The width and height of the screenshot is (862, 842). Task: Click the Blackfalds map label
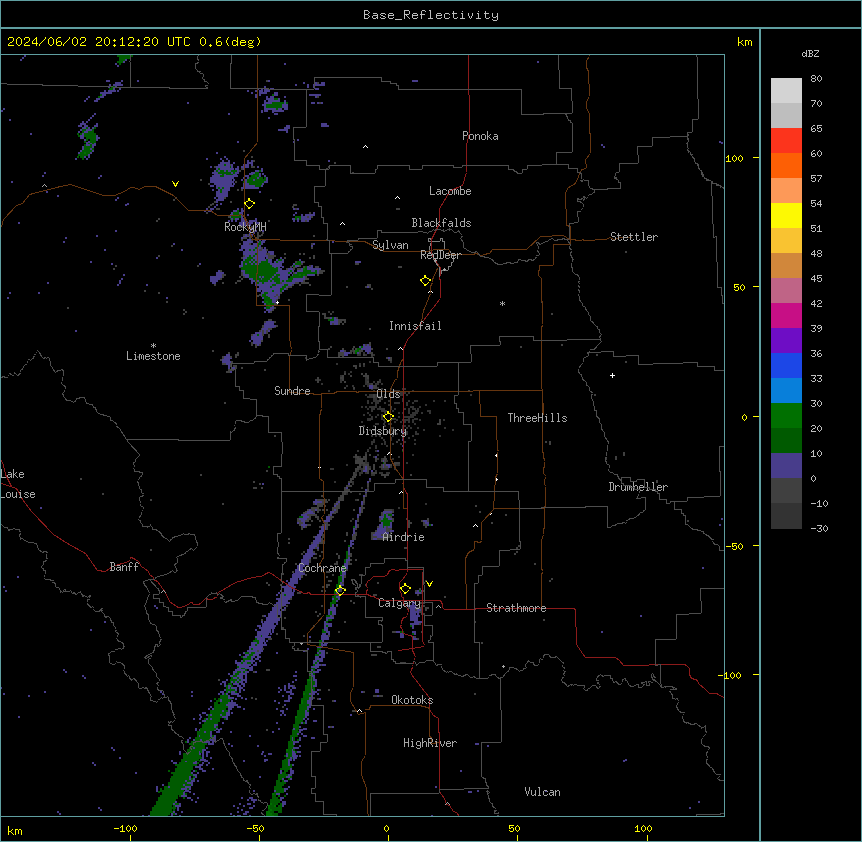point(441,223)
